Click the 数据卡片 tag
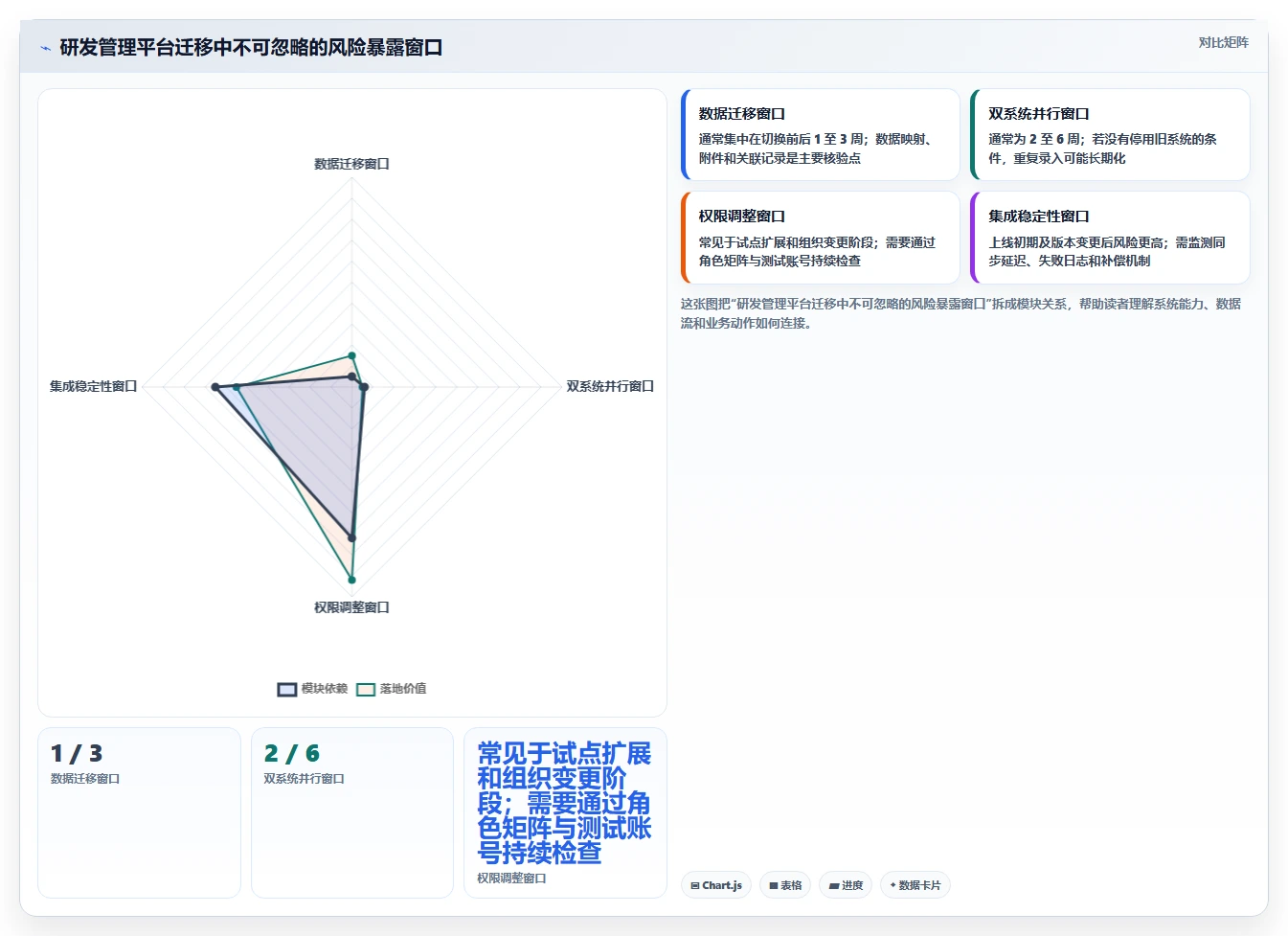 [x=915, y=885]
